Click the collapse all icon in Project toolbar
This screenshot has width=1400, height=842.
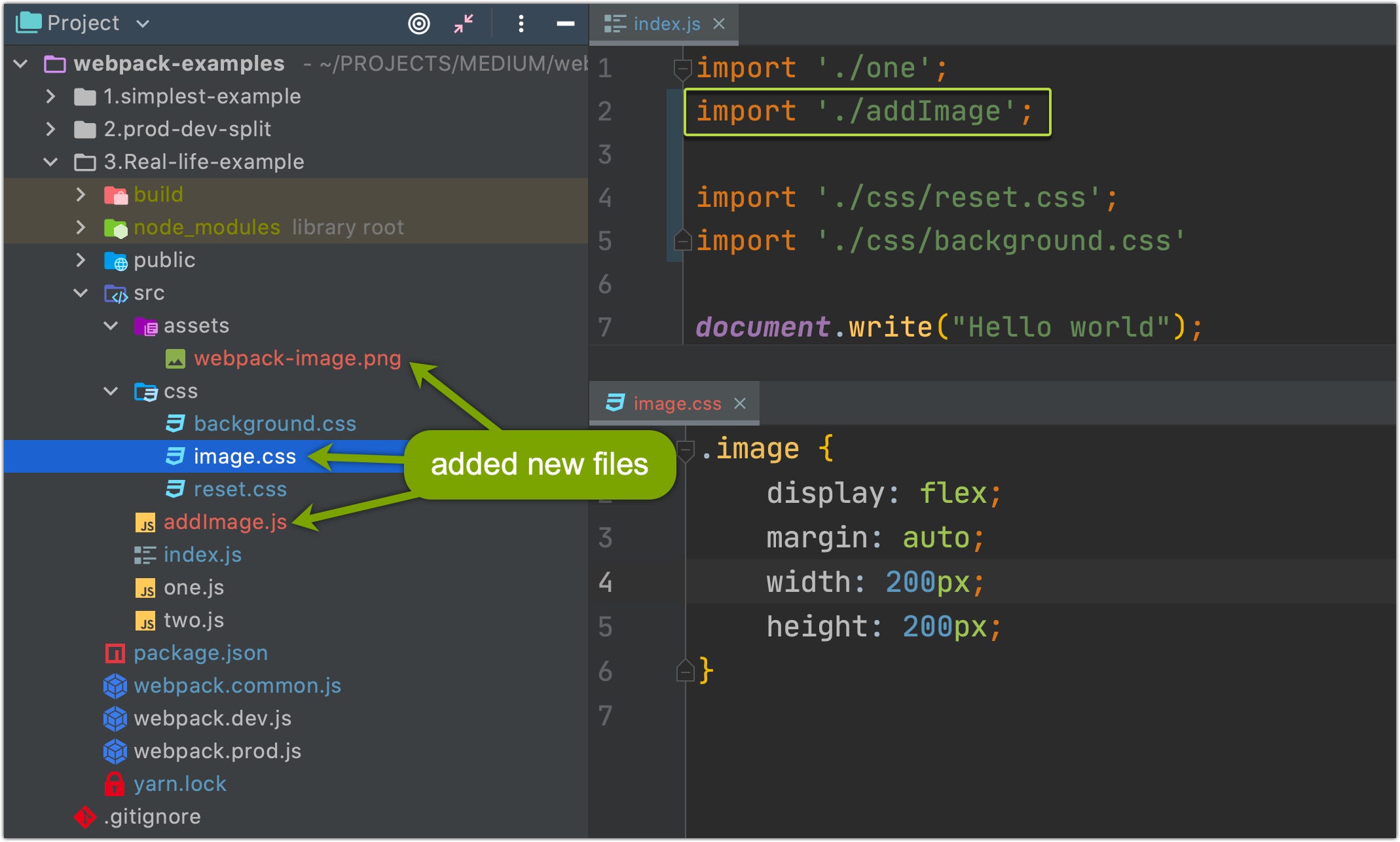(x=464, y=24)
